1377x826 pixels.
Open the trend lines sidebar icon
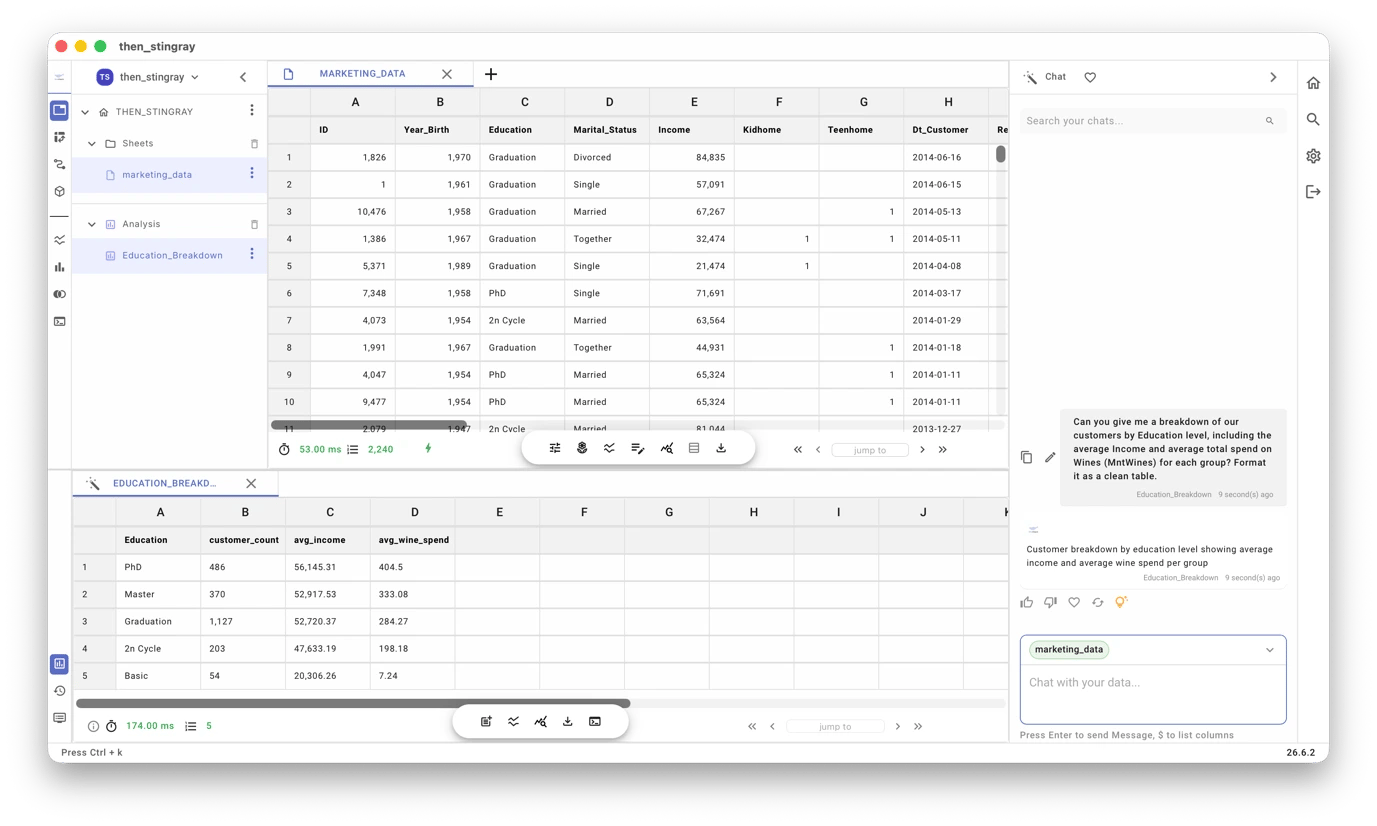59,240
